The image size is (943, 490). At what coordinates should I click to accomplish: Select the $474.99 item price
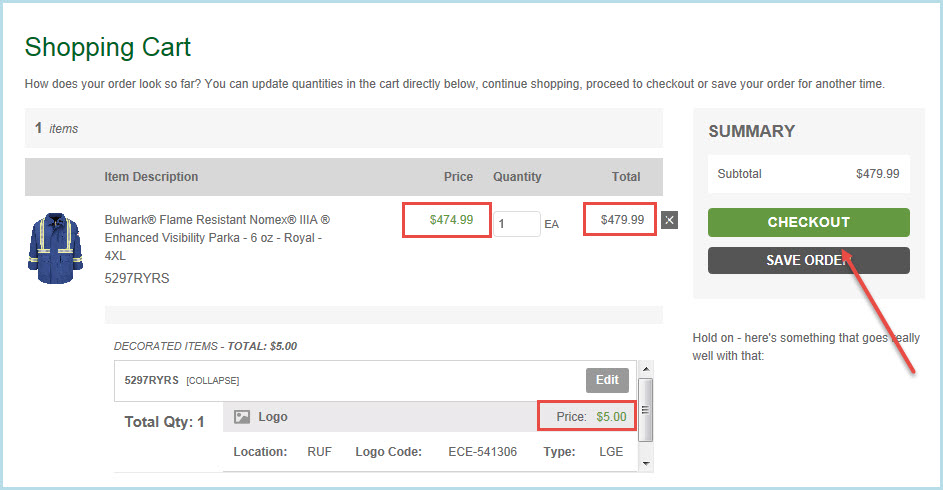451,220
